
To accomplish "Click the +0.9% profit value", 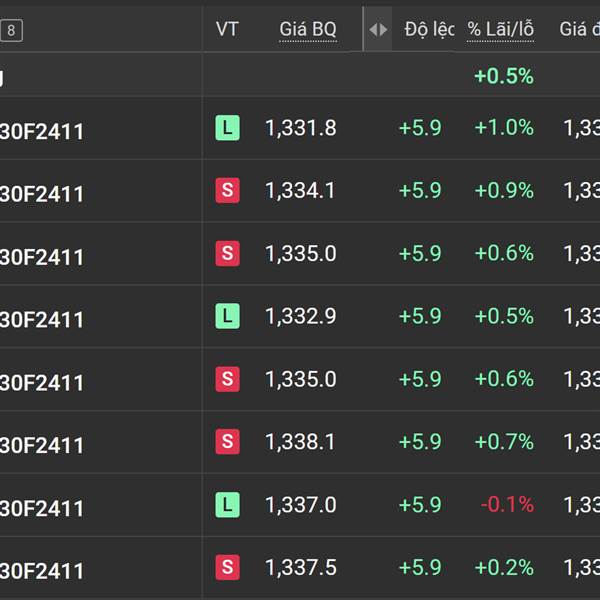I will pyautogui.click(x=504, y=190).
